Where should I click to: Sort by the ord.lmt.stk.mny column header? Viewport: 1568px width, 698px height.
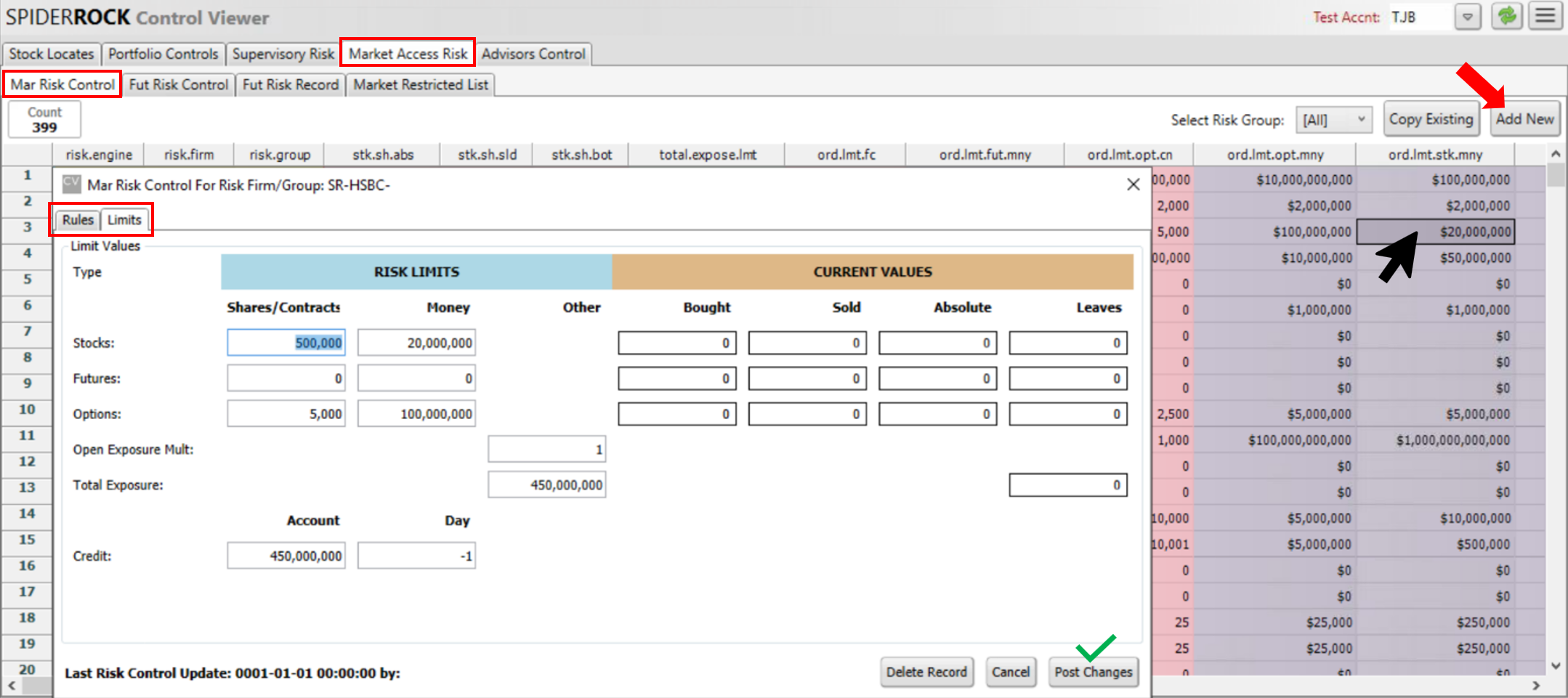[x=1434, y=155]
